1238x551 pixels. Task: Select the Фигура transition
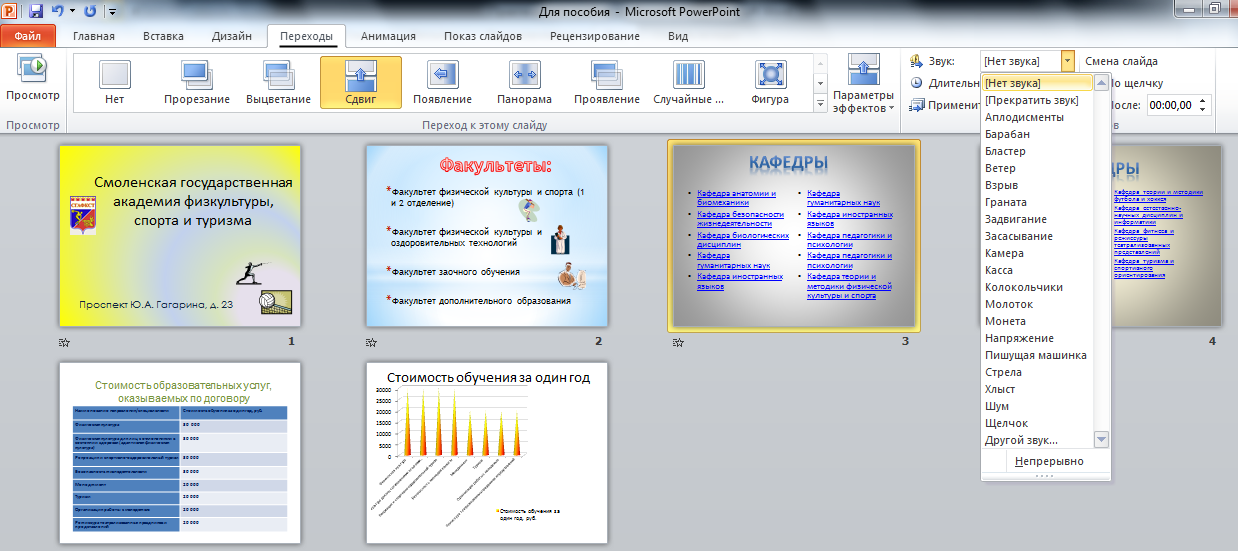point(770,81)
